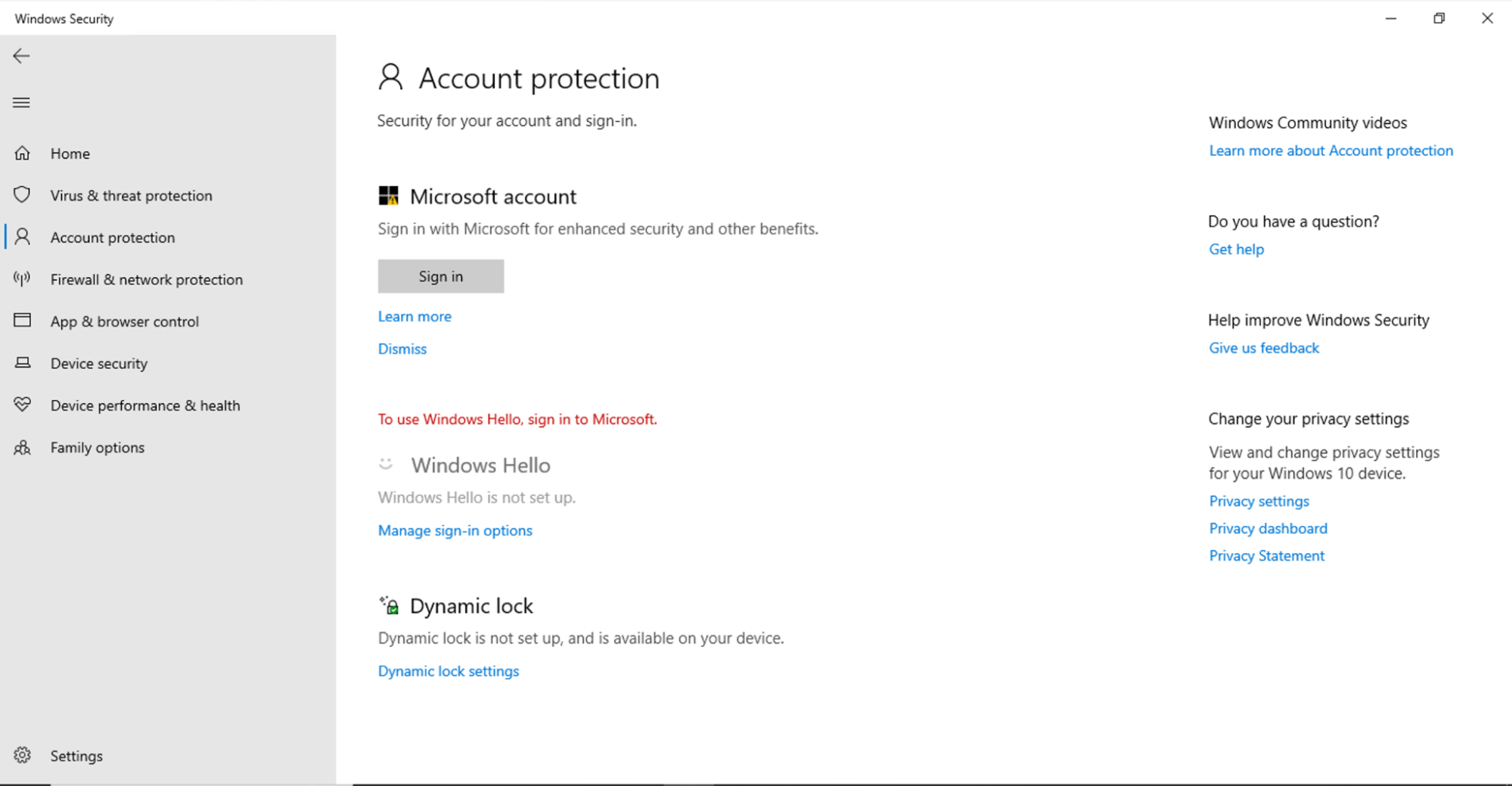Screen dimensions: 1512x786
Task: Click the Microsoft account logo
Action: click(389, 195)
